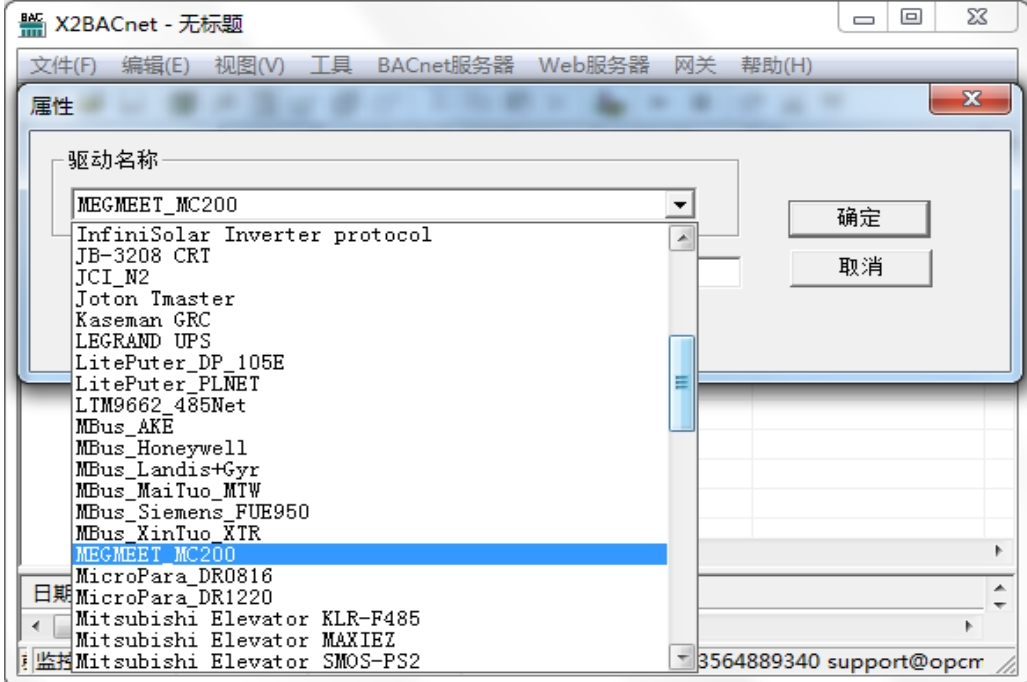Open the 帮助(H) menu
The width and height of the screenshot is (1027, 682).
click(x=776, y=66)
